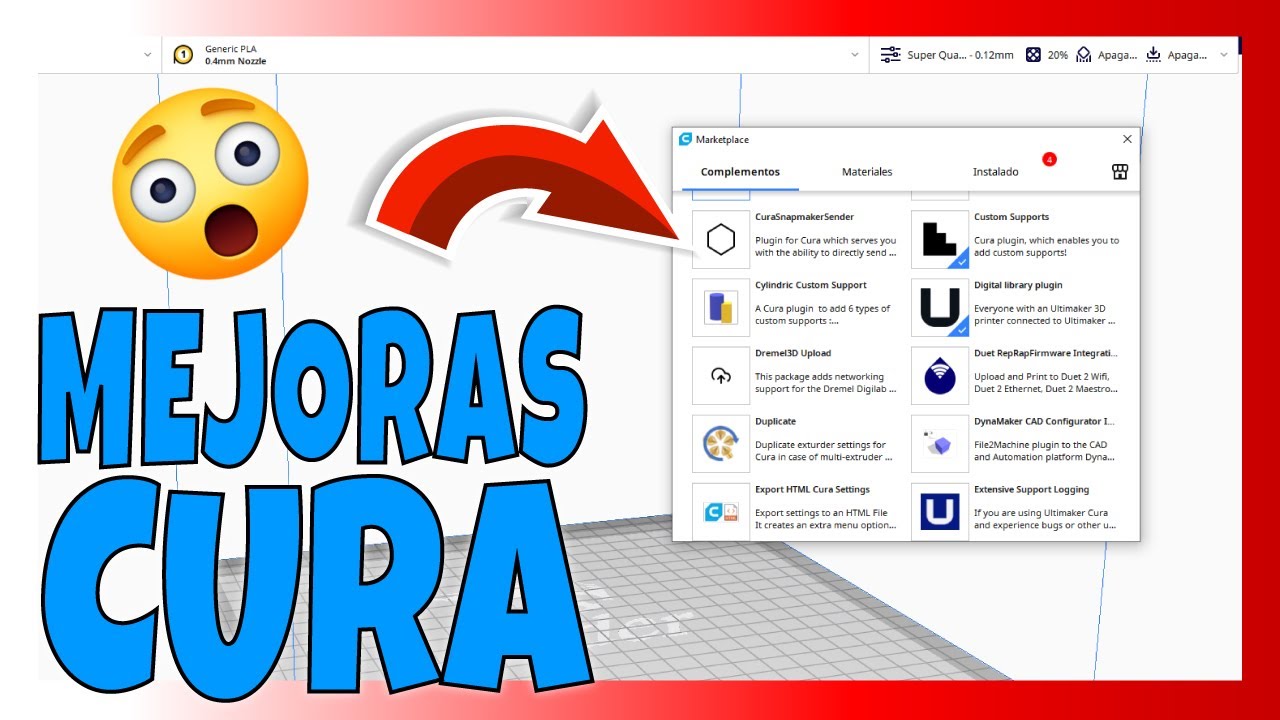This screenshot has width=1280, height=720.
Task: Click the description 'If you are using Ultimaker Cura'
Action: (x=1041, y=512)
